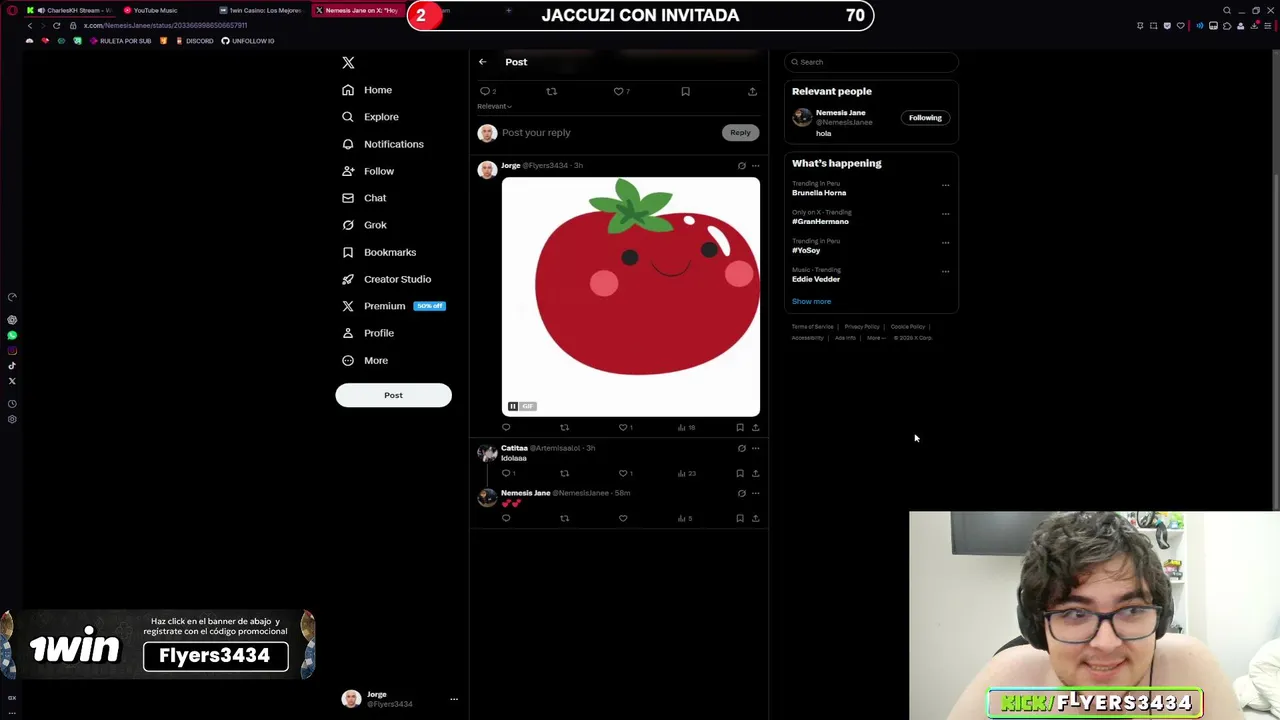Share Nemesis Jane's hearts reply
This screenshot has width=1280, height=720.
coord(755,518)
